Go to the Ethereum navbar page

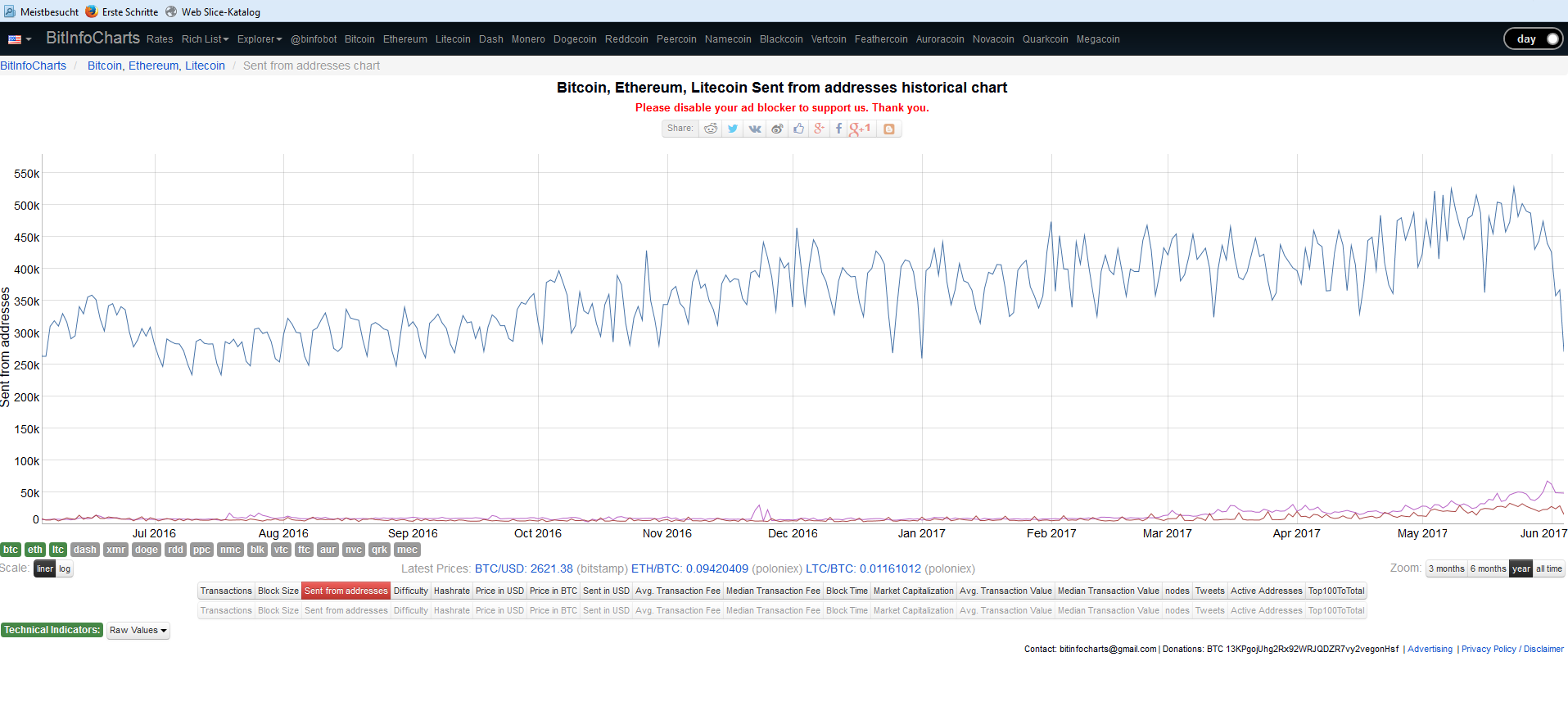(405, 39)
